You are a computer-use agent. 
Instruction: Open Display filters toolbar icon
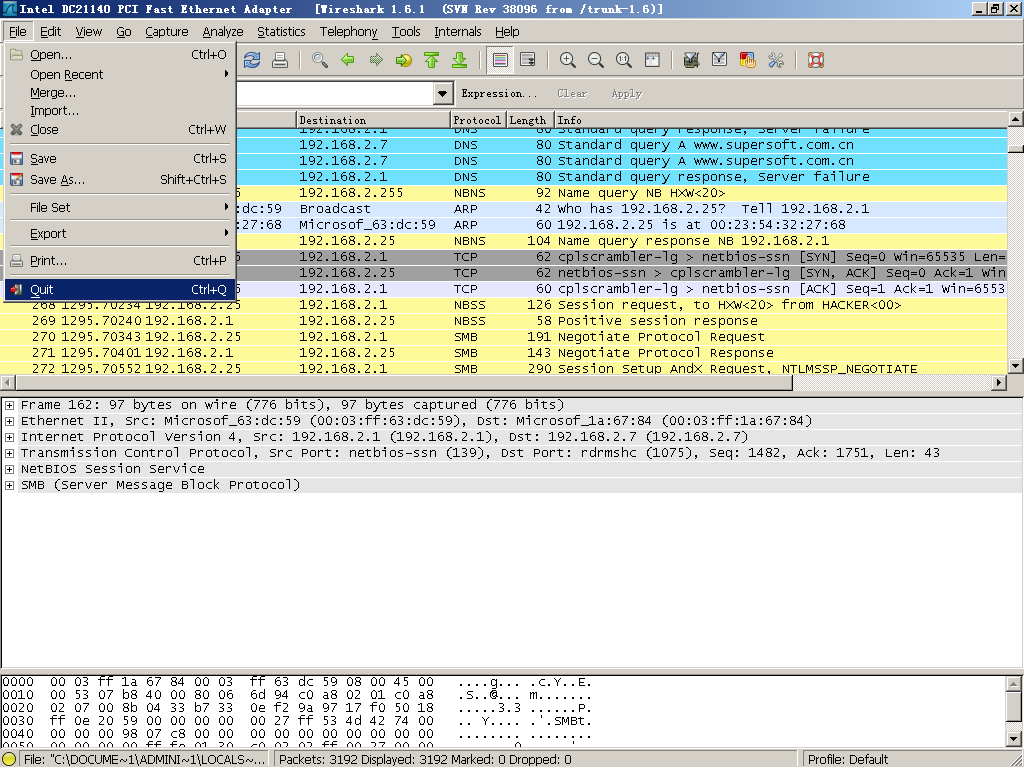coord(720,60)
